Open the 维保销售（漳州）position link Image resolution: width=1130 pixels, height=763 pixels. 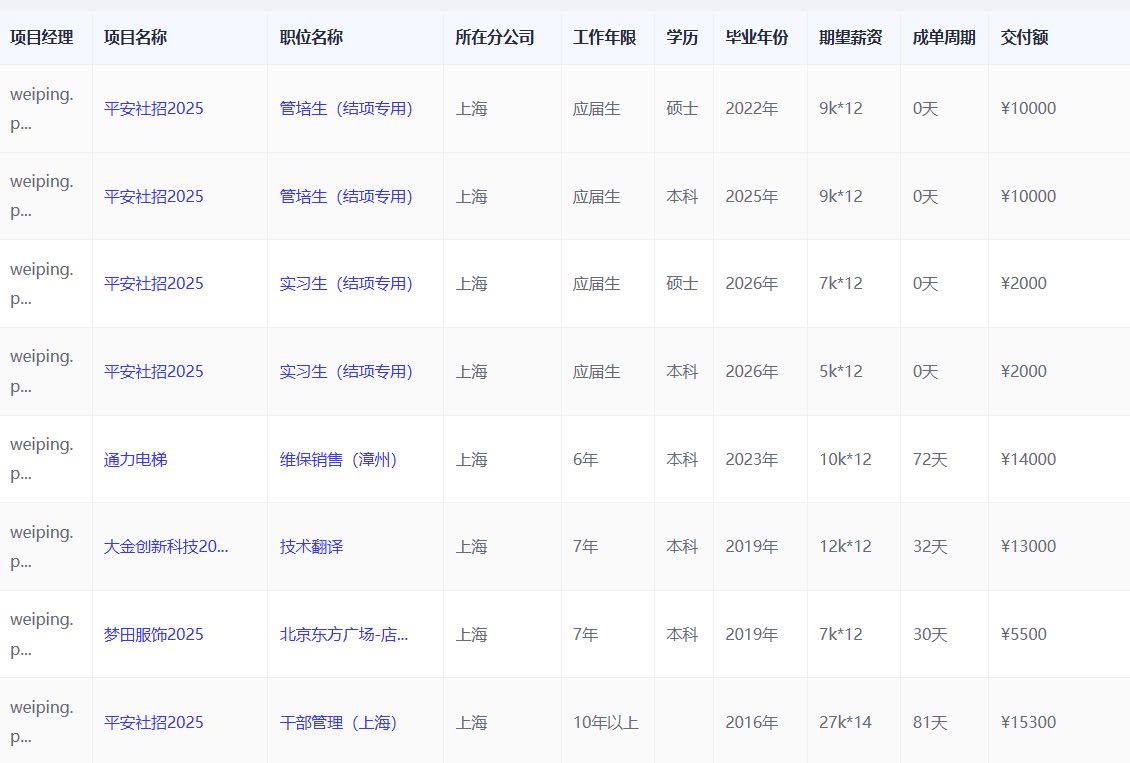click(338, 460)
